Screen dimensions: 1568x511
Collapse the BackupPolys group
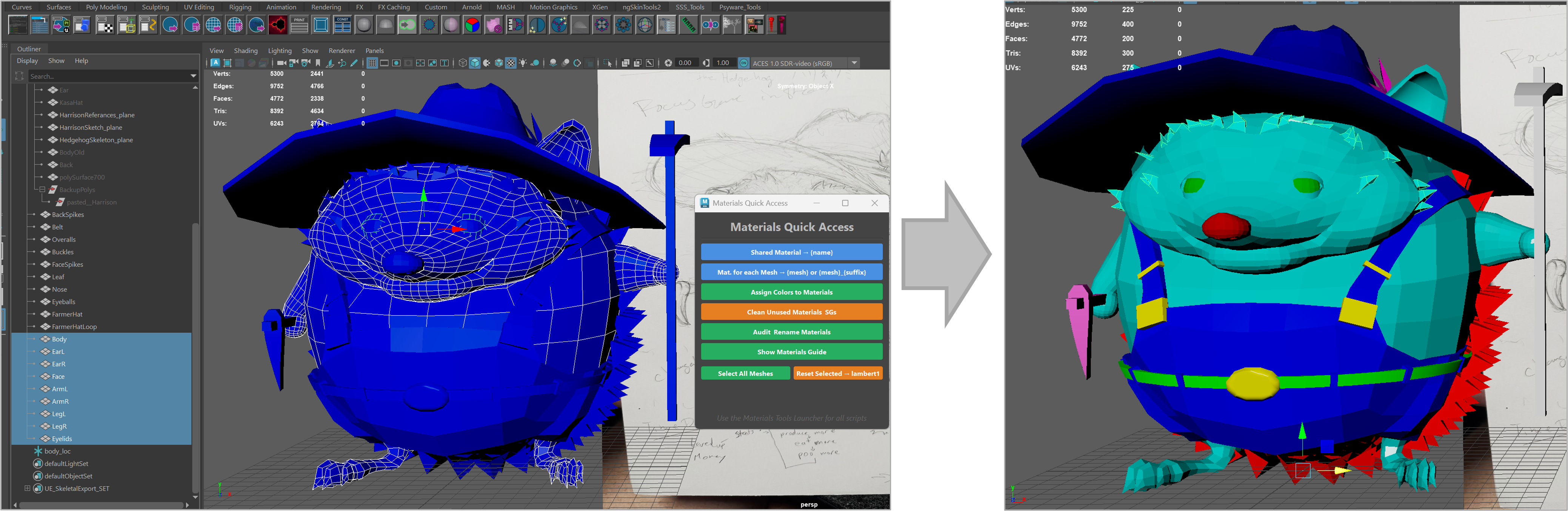coord(42,190)
